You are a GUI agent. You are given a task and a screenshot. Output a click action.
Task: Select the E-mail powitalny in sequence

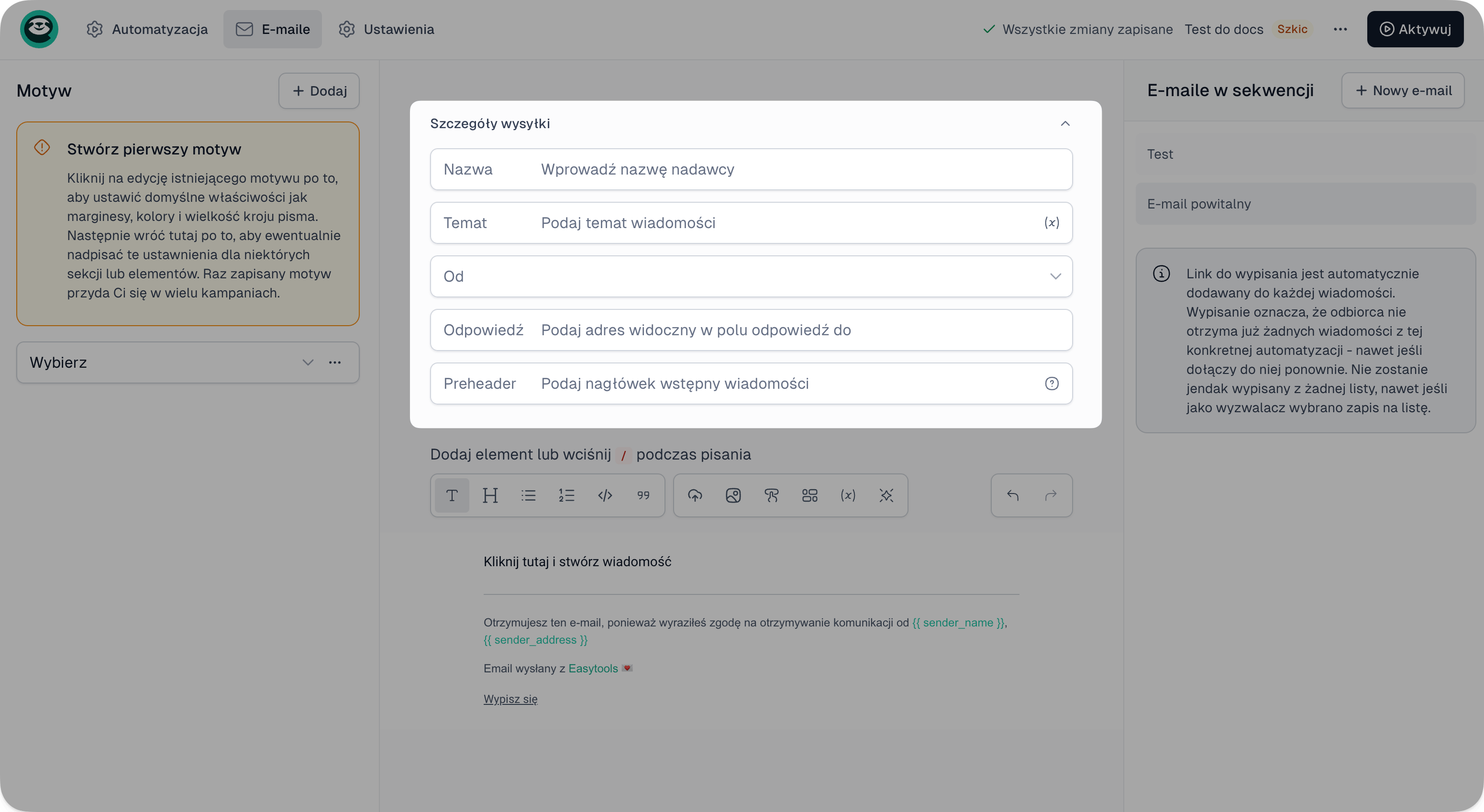(x=1306, y=204)
